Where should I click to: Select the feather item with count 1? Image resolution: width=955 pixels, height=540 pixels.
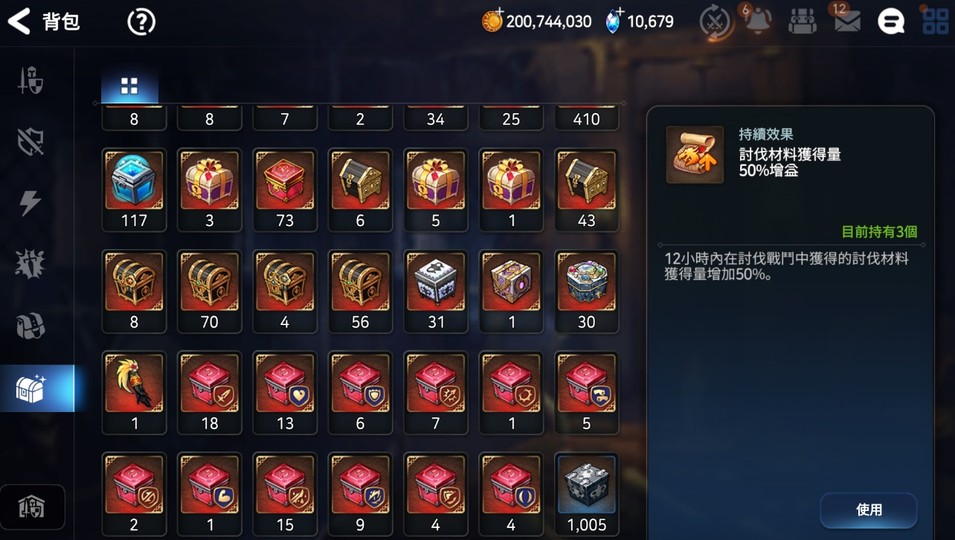tap(134, 393)
